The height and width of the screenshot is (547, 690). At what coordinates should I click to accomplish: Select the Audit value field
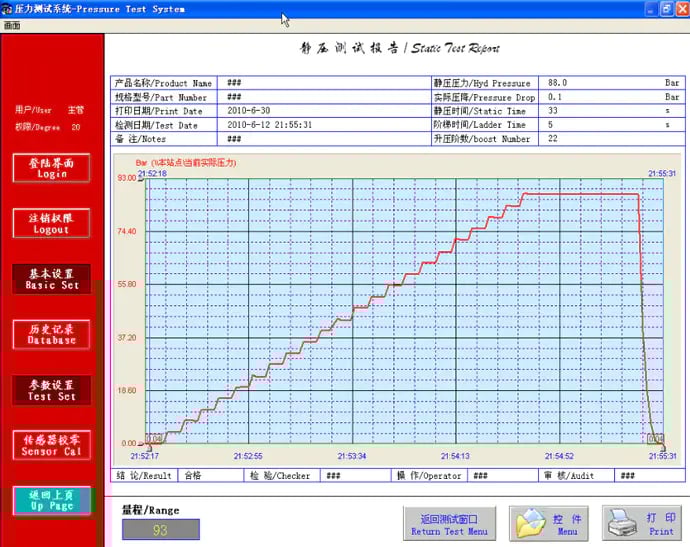click(x=649, y=476)
